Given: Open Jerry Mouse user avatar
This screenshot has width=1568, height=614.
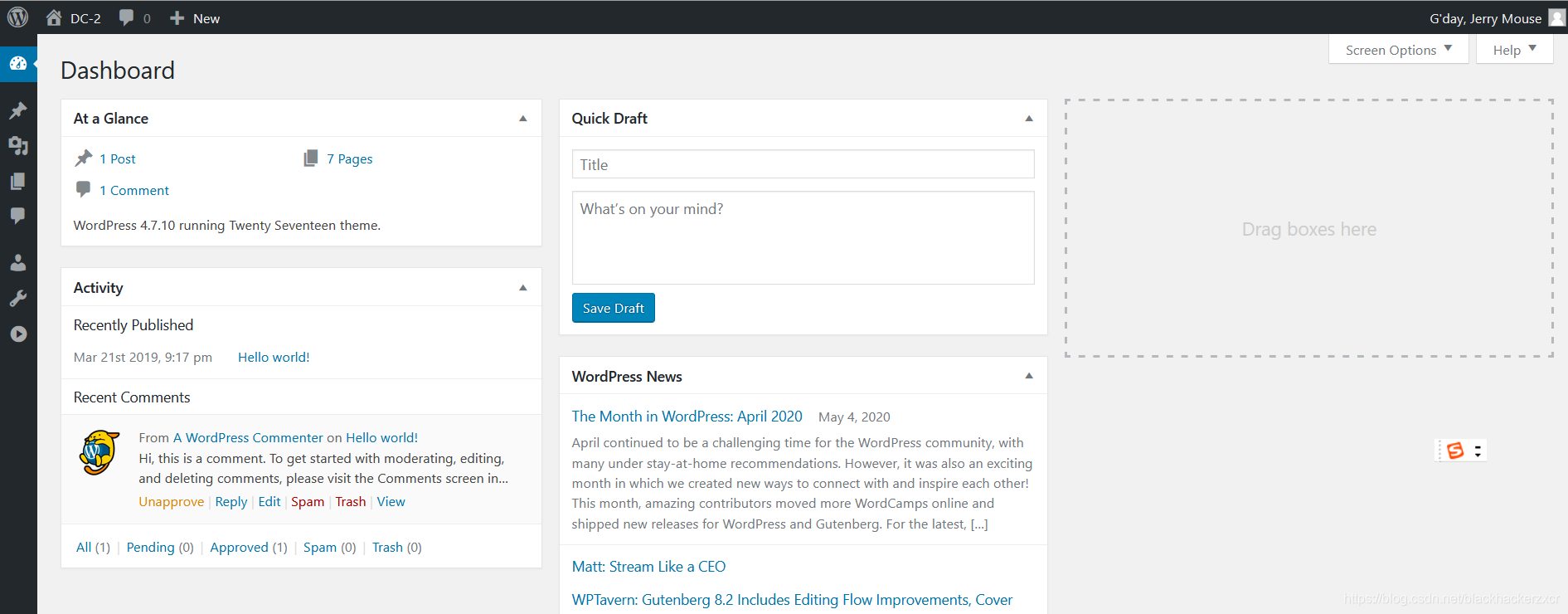Looking at the screenshot, I should tap(1556, 18).
